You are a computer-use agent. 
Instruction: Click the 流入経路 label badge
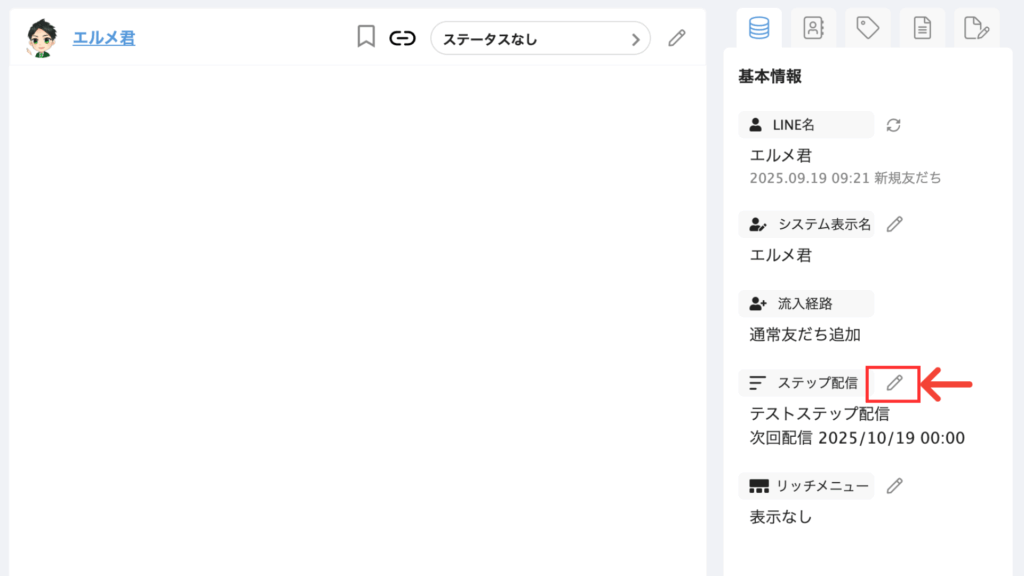click(806, 303)
